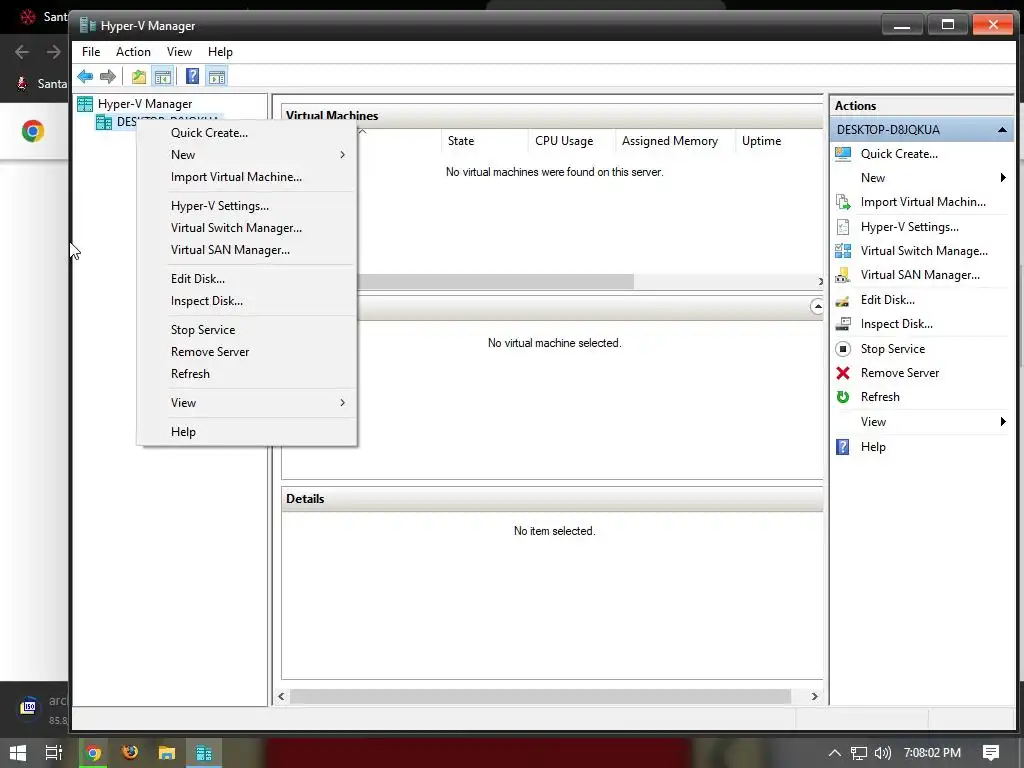Click the Up one level folder icon
Image resolution: width=1024 pixels, height=768 pixels.
[x=138, y=77]
